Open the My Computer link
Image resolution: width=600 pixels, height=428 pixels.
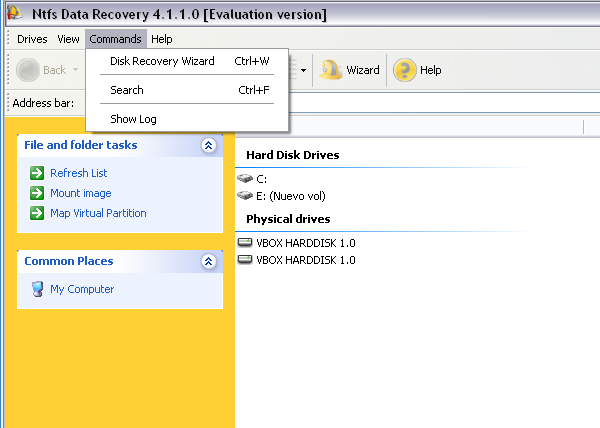point(82,289)
